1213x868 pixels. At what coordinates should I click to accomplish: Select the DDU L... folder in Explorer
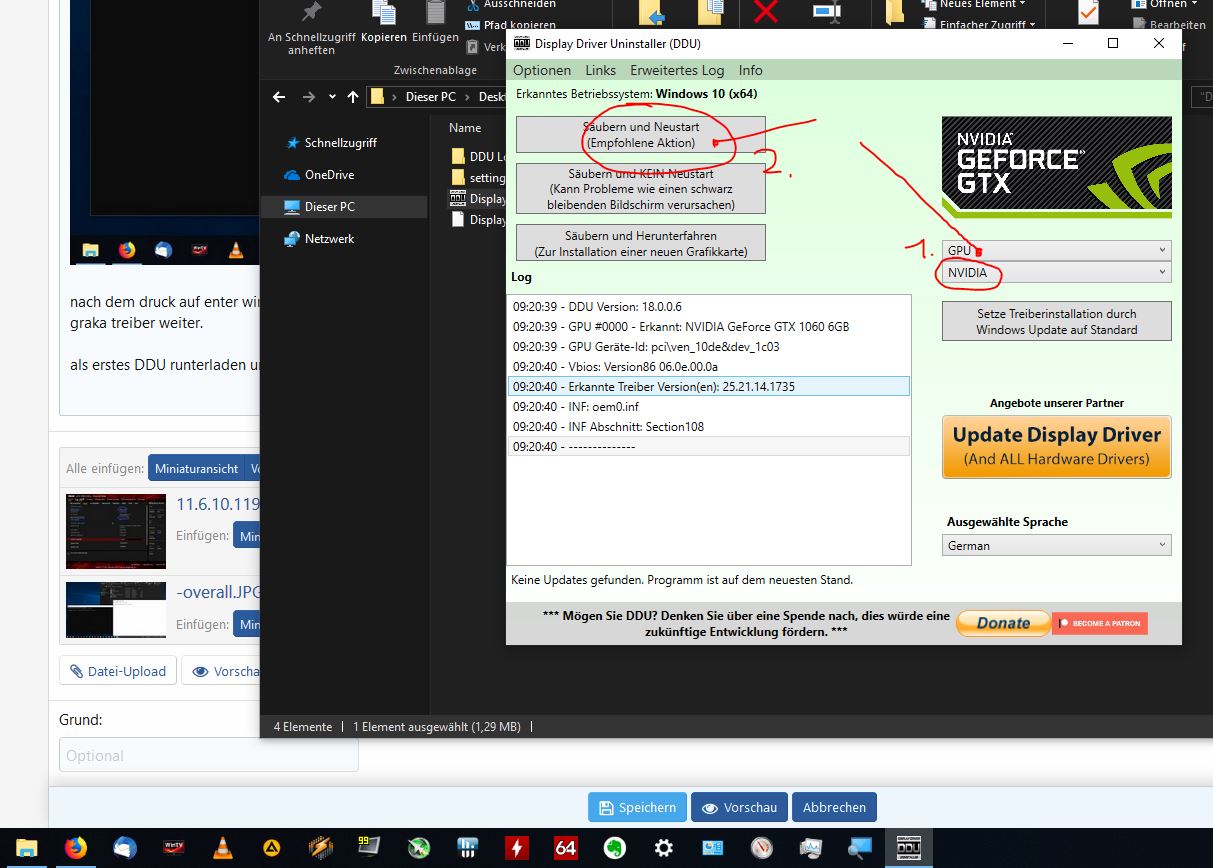coord(478,156)
